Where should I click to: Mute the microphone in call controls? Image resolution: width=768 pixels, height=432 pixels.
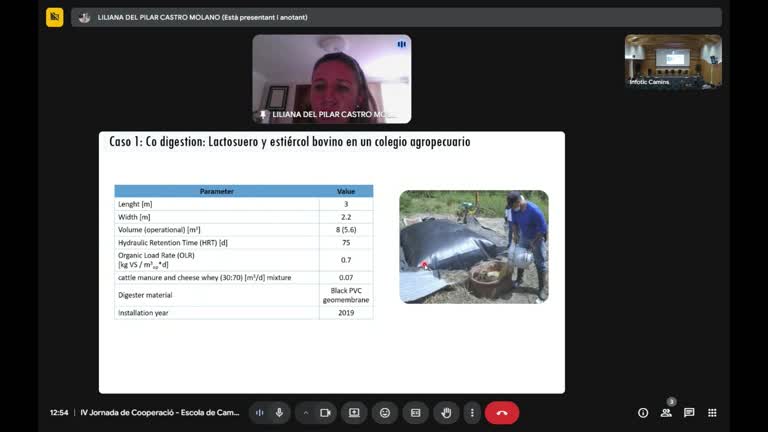(x=279, y=412)
